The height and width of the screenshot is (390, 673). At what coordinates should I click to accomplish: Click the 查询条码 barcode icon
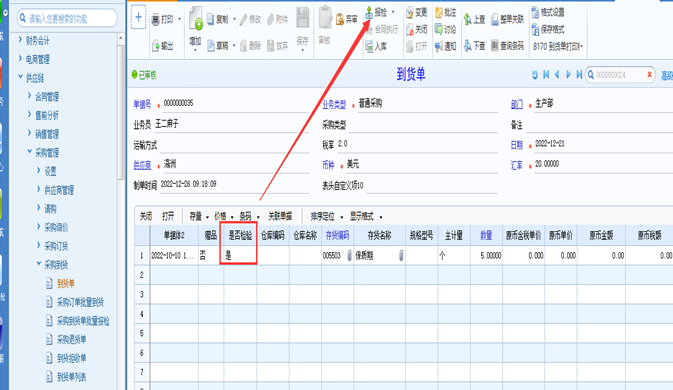(x=495, y=45)
